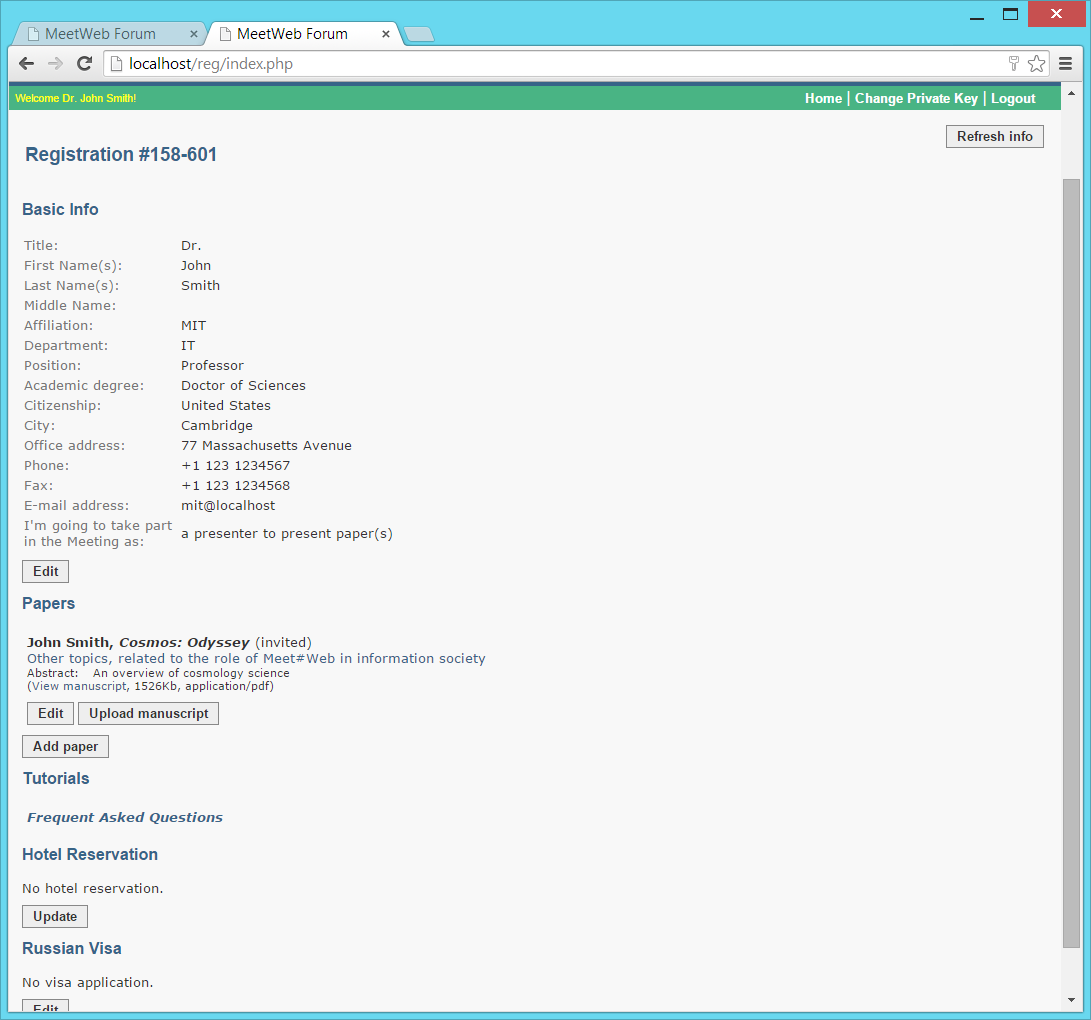Reload the page using the refresh icon
Image resolution: width=1091 pixels, height=1020 pixels.
pos(84,63)
